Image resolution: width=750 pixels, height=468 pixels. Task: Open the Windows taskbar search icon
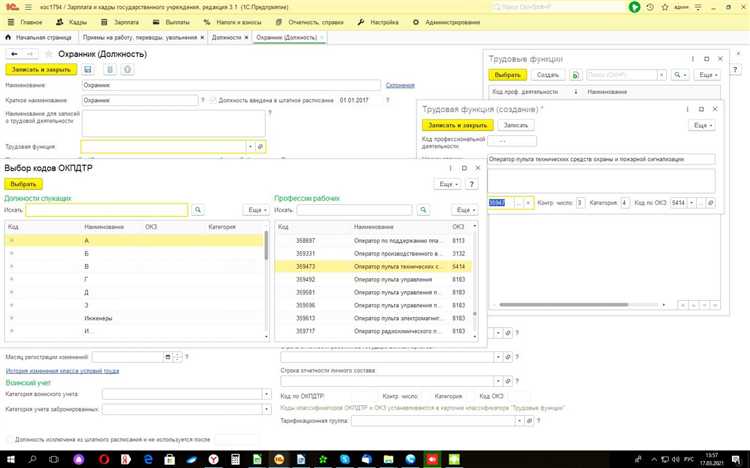point(33,459)
